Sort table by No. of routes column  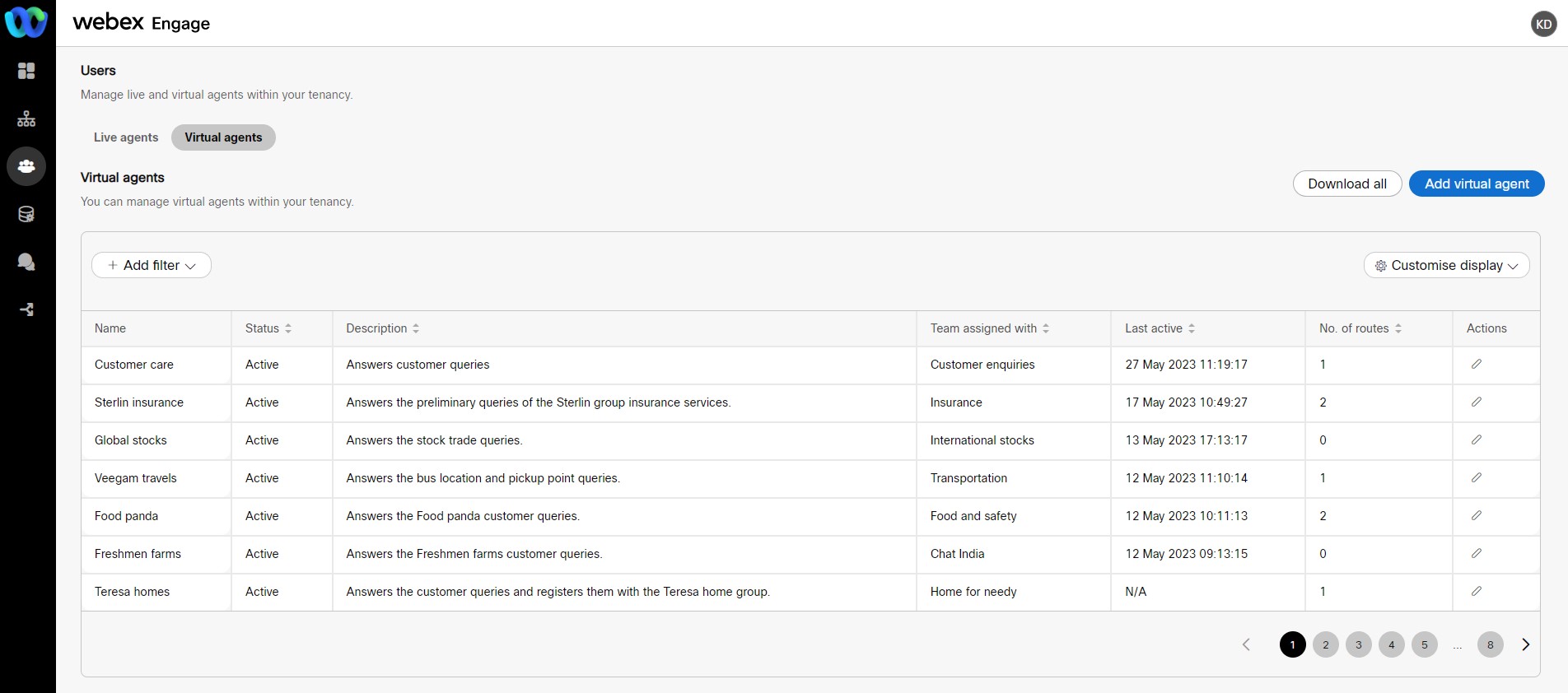click(1398, 328)
